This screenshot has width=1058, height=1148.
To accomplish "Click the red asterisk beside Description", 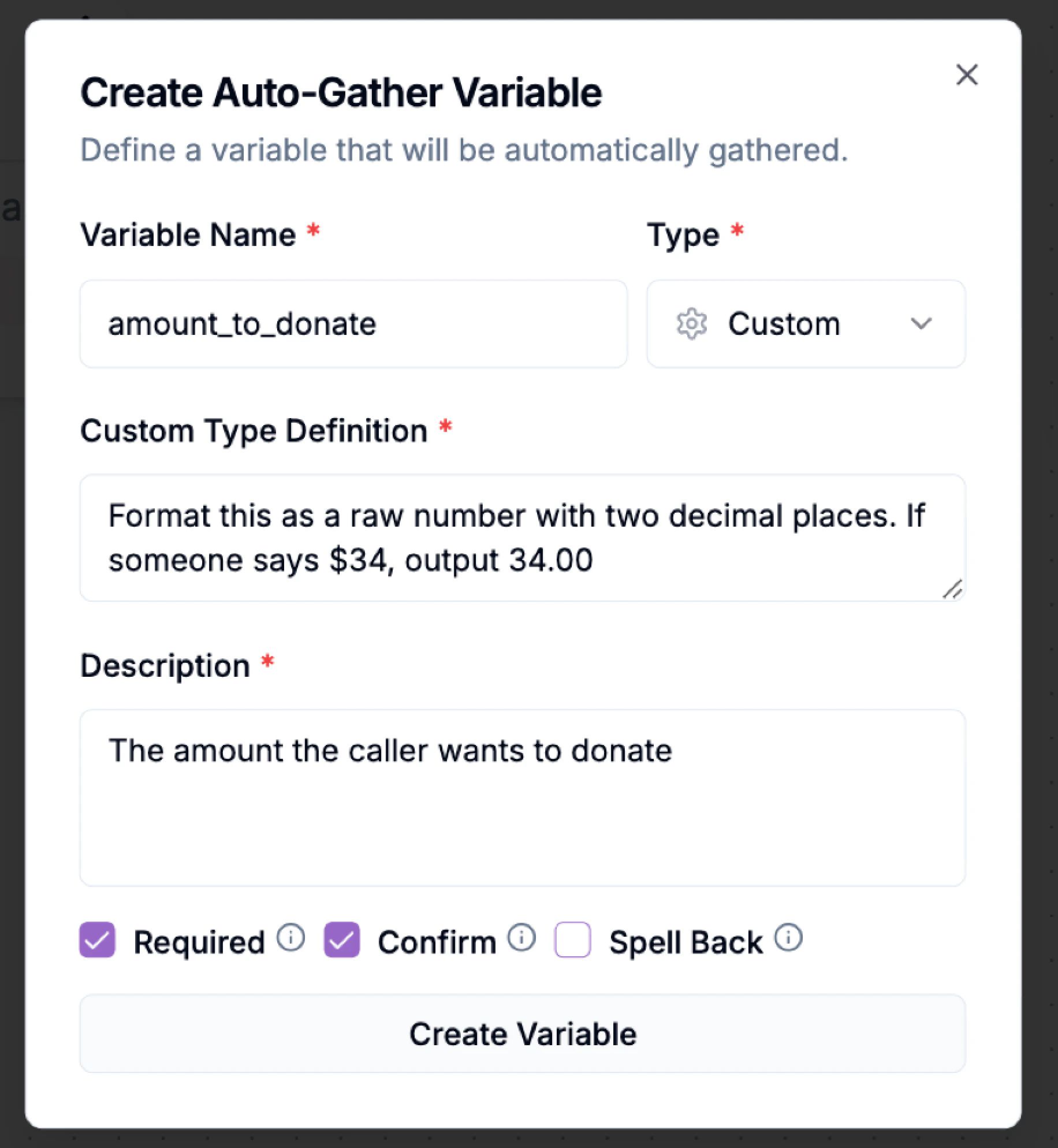I will coord(267,662).
